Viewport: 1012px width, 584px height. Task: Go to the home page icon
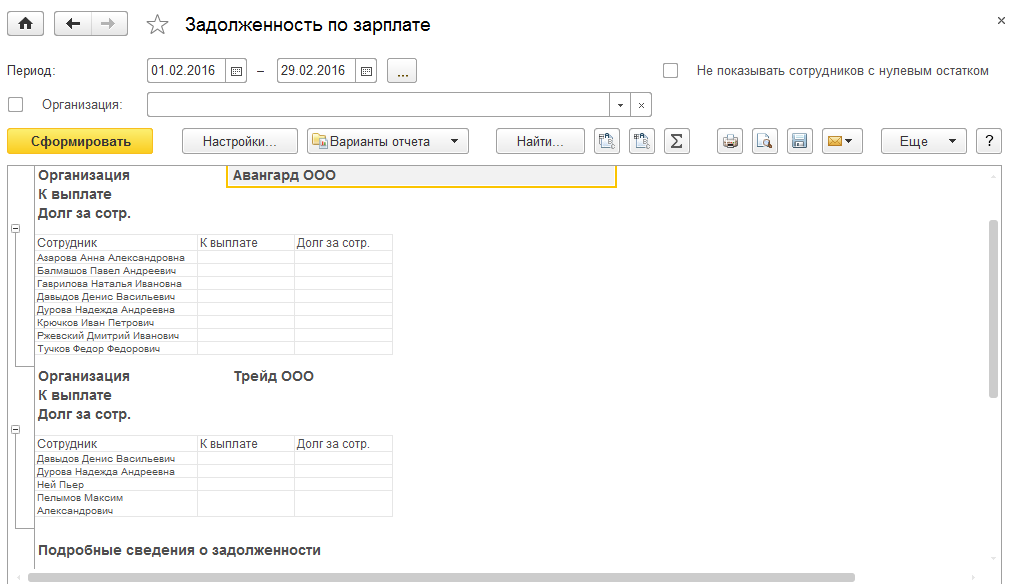[x=25, y=24]
